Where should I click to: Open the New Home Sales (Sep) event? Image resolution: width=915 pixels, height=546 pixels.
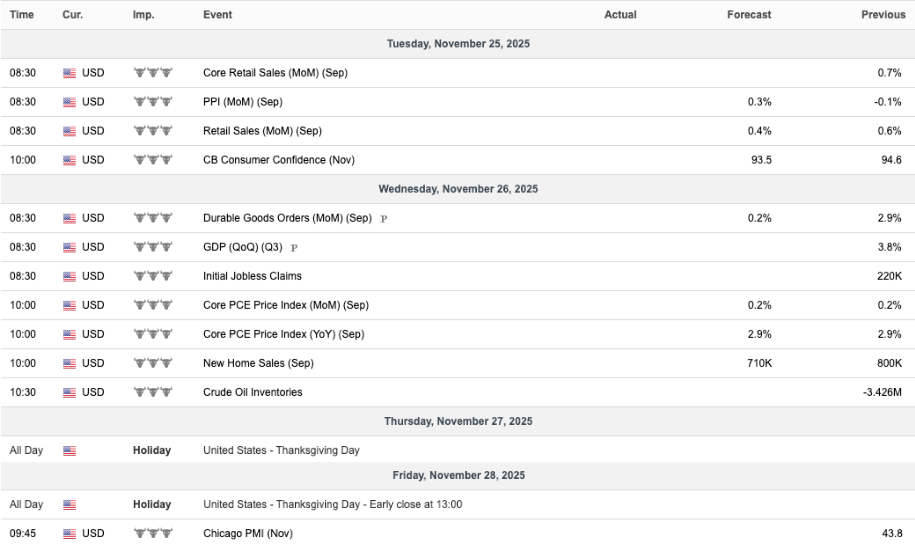258,363
